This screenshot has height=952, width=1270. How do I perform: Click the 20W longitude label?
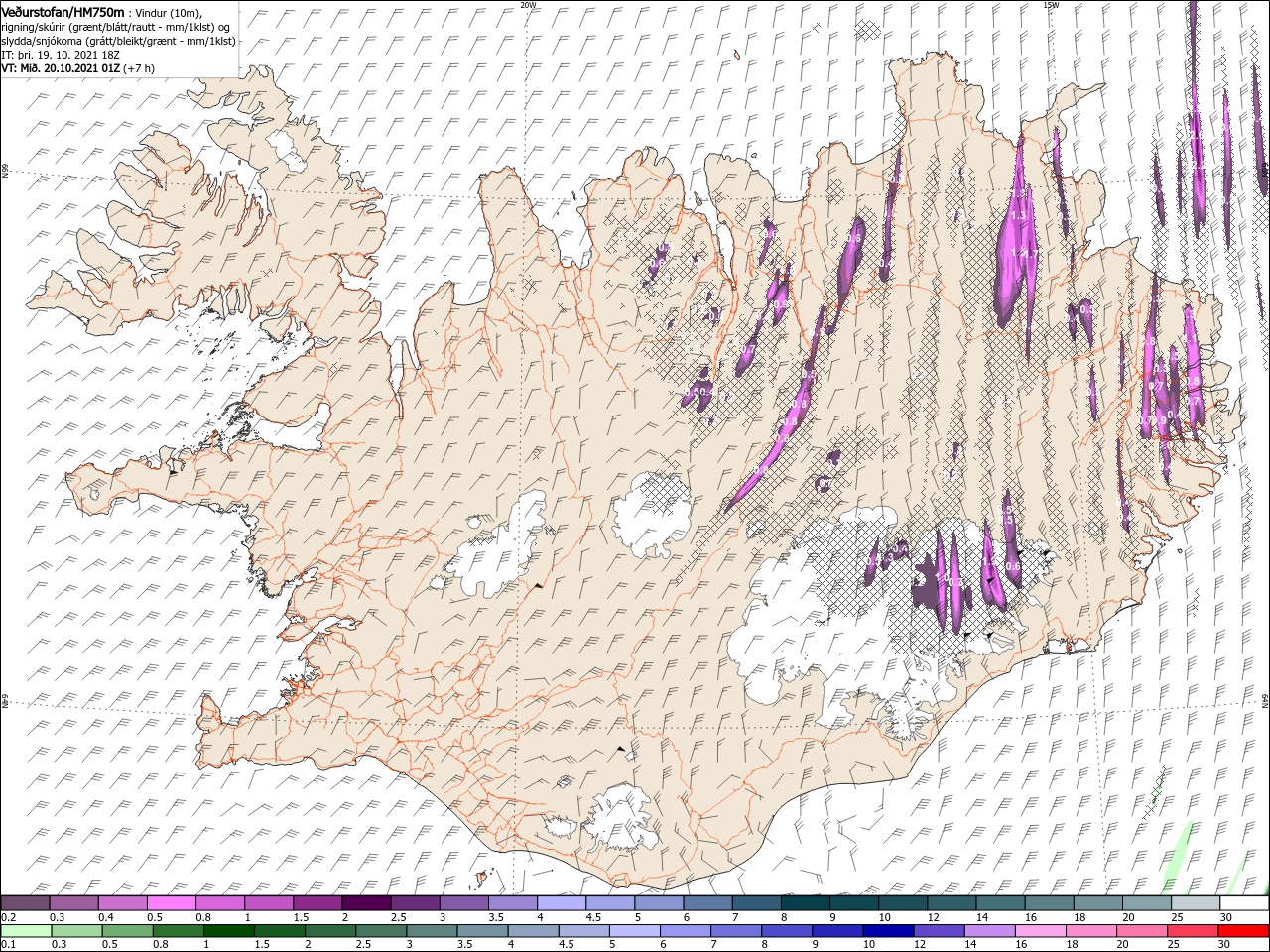pos(528,4)
